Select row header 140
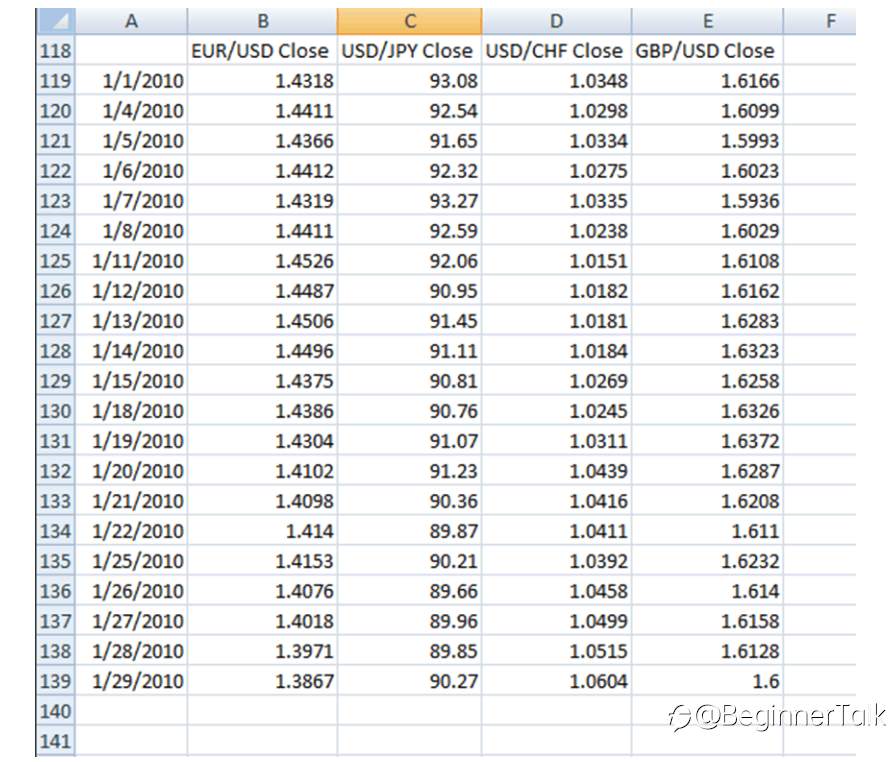The width and height of the screenshot is (896, 762). point(55,711)
